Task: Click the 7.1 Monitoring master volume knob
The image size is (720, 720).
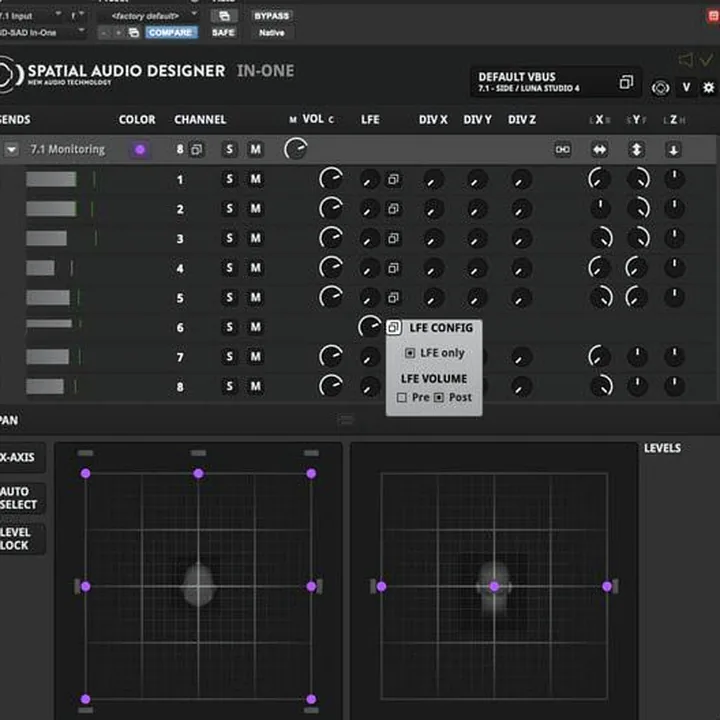Action: 296,149
